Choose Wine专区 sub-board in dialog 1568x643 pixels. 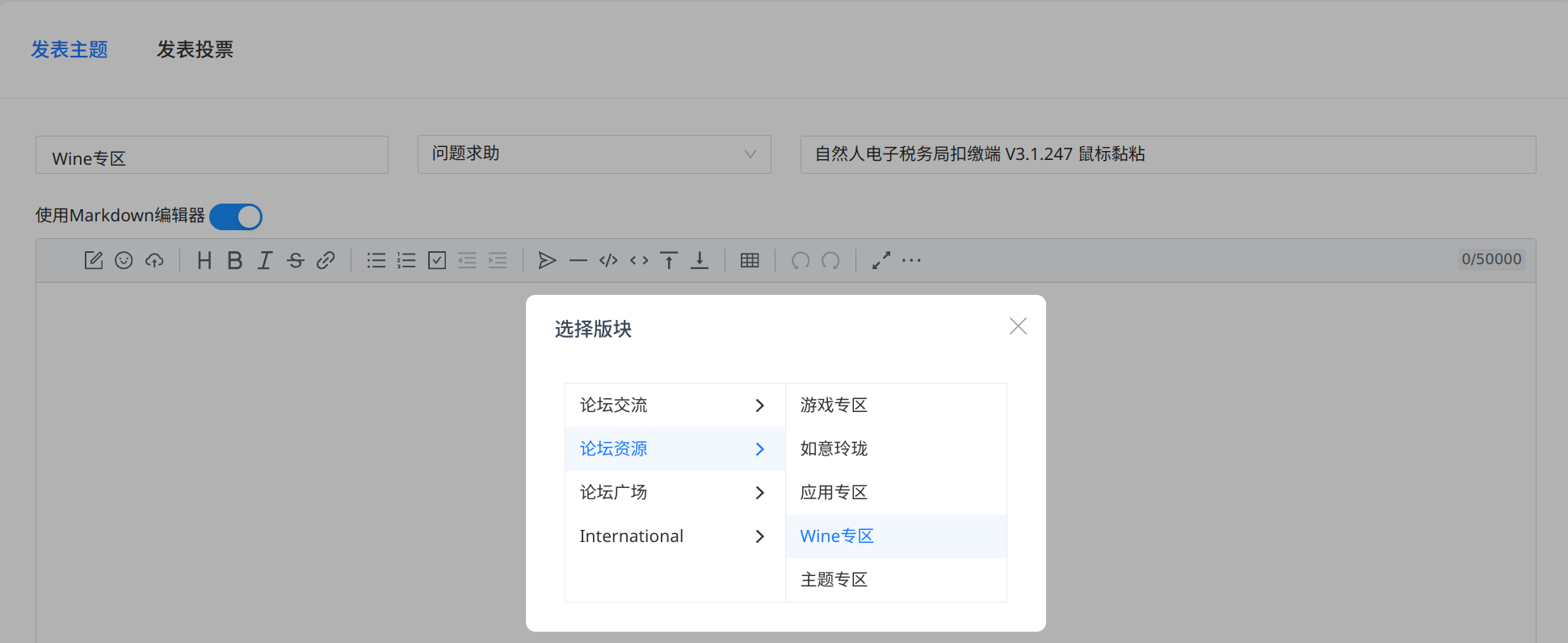coord(896,536)
